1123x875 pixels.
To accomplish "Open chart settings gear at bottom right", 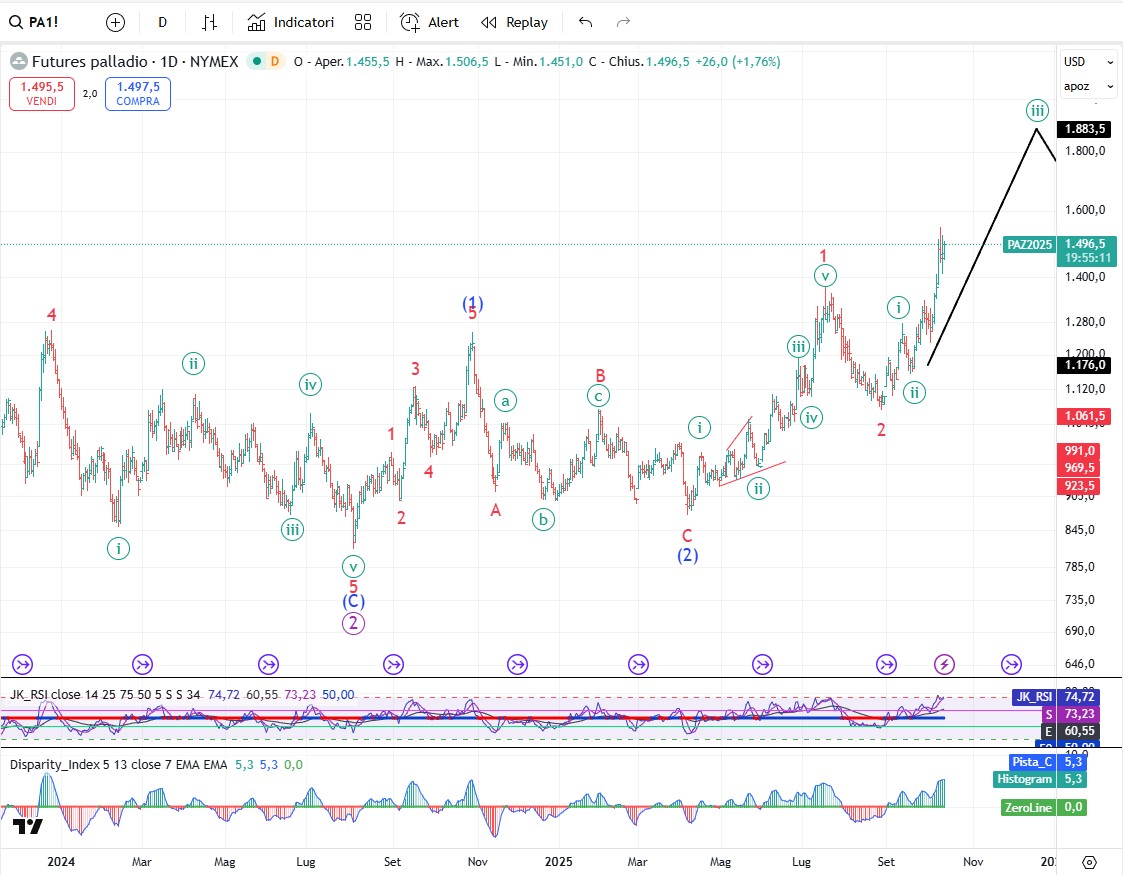I will (1089, 861).
